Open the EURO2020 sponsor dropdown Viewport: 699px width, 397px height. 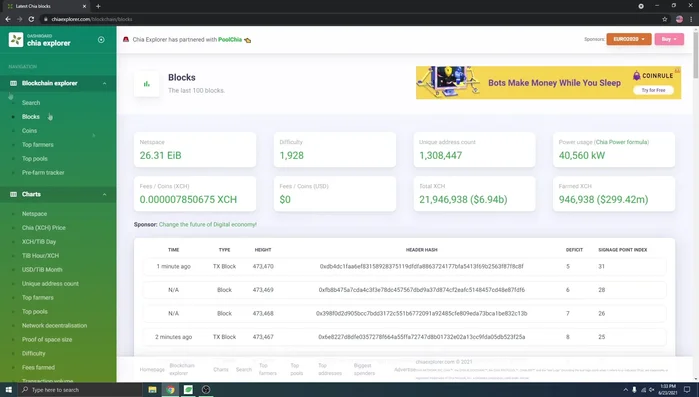[x=629, y=39]
